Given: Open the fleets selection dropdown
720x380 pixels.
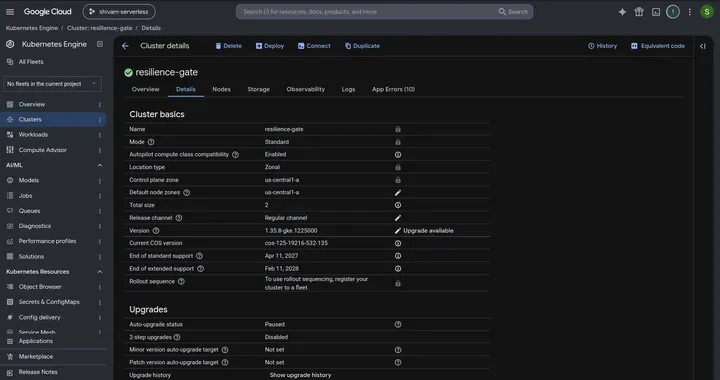Looking at the screenshot, I should click(52, 84).
